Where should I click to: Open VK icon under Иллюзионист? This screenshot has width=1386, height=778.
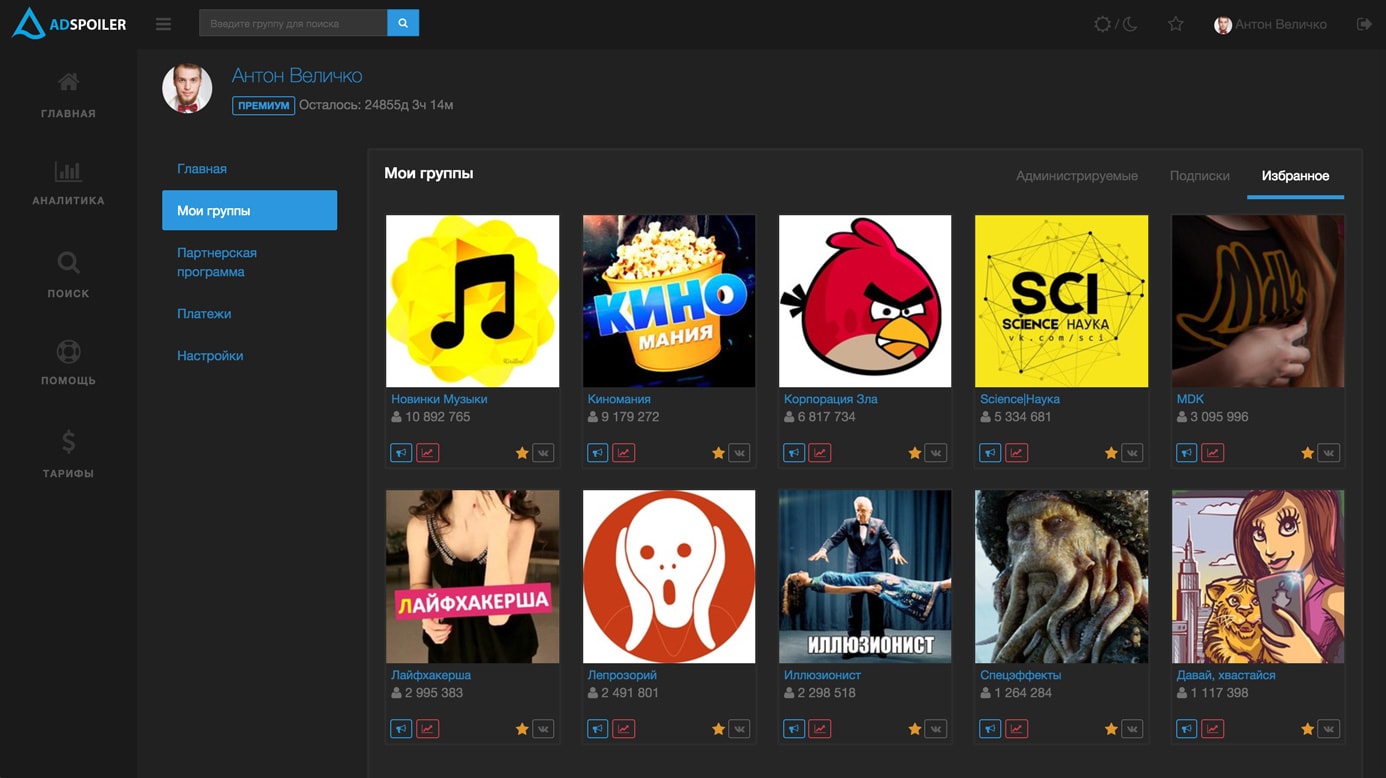936,729
